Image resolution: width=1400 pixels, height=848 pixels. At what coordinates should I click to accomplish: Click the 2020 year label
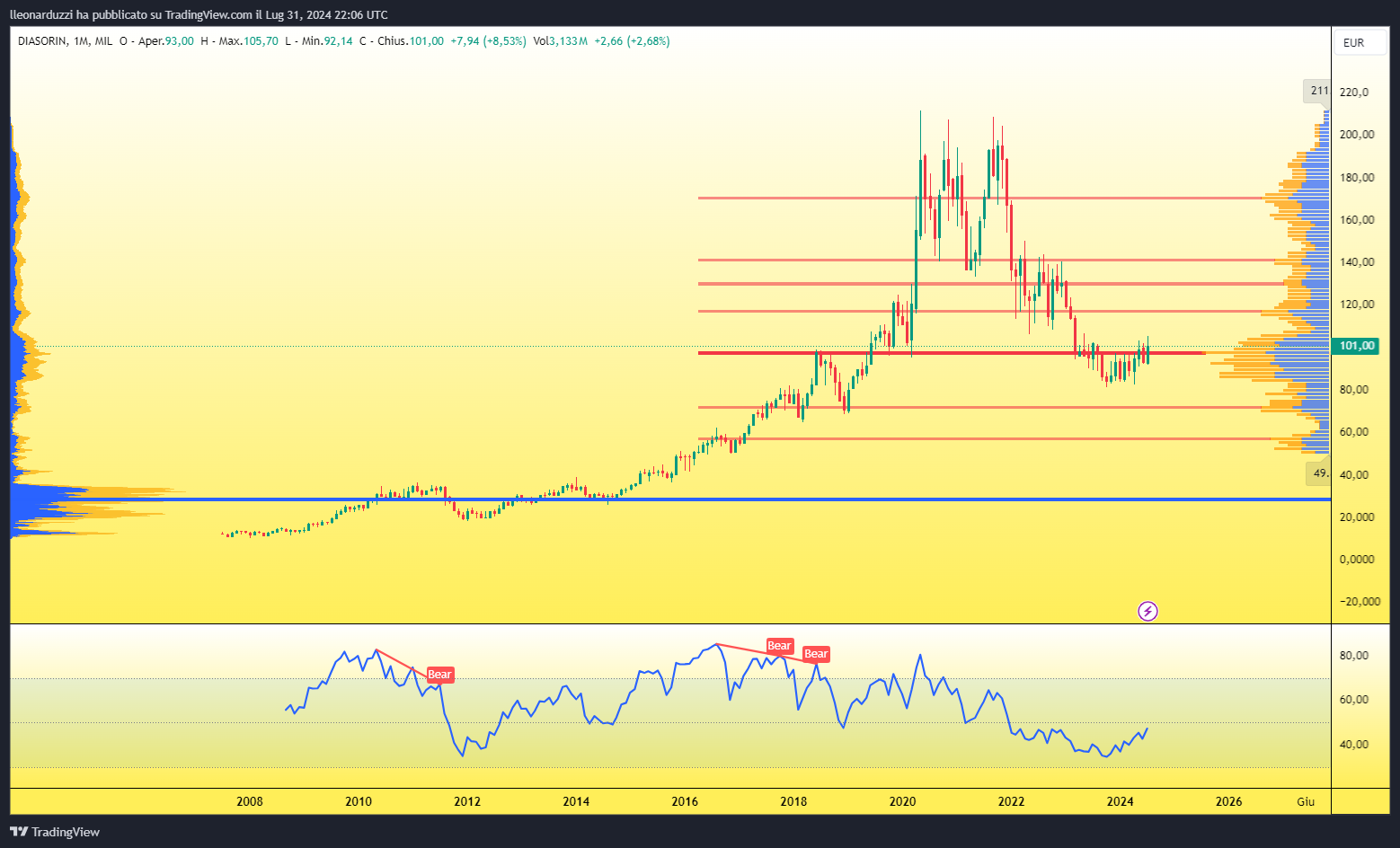tap(902, 801)
